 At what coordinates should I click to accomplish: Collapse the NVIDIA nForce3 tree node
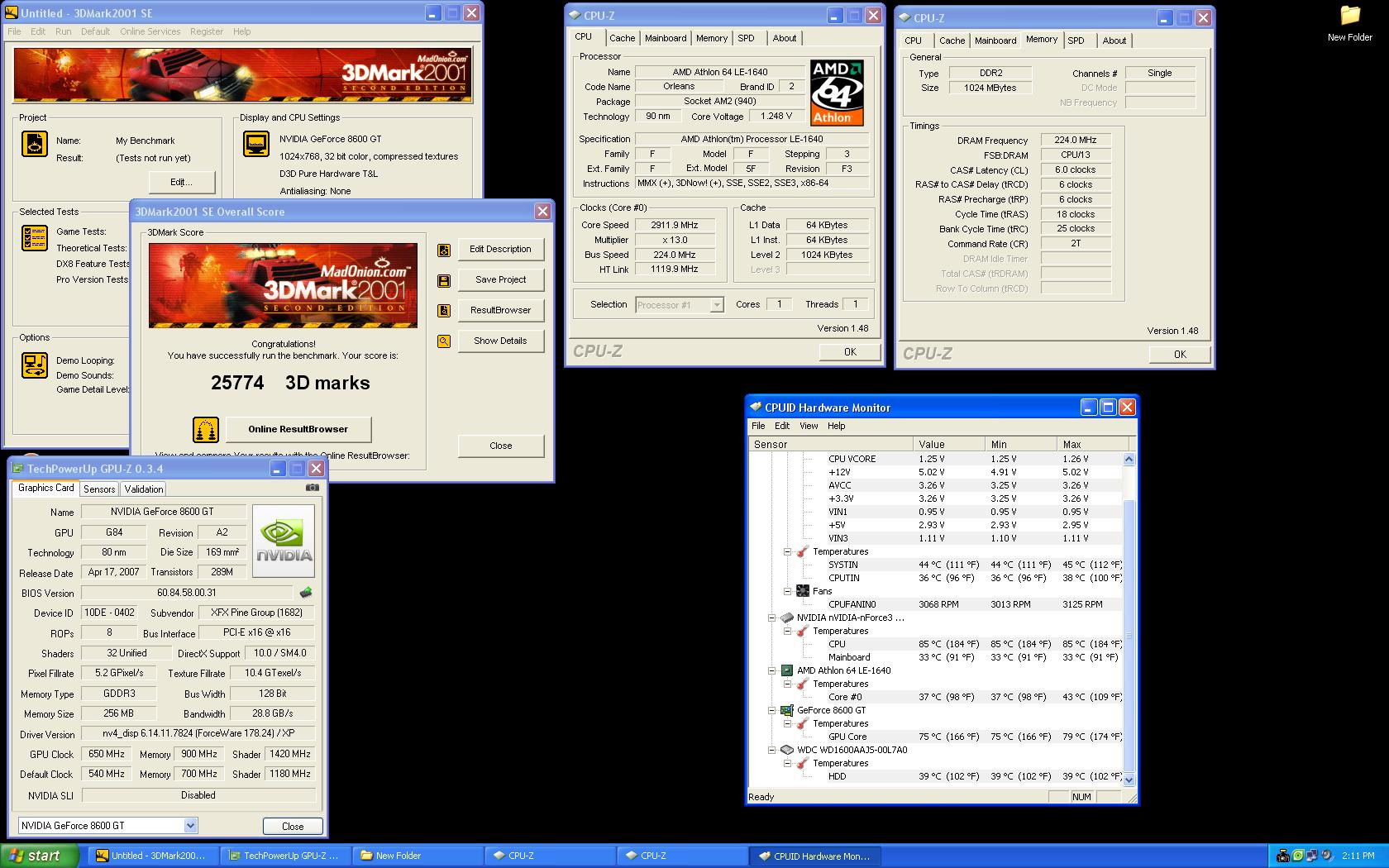click(771, 618)
